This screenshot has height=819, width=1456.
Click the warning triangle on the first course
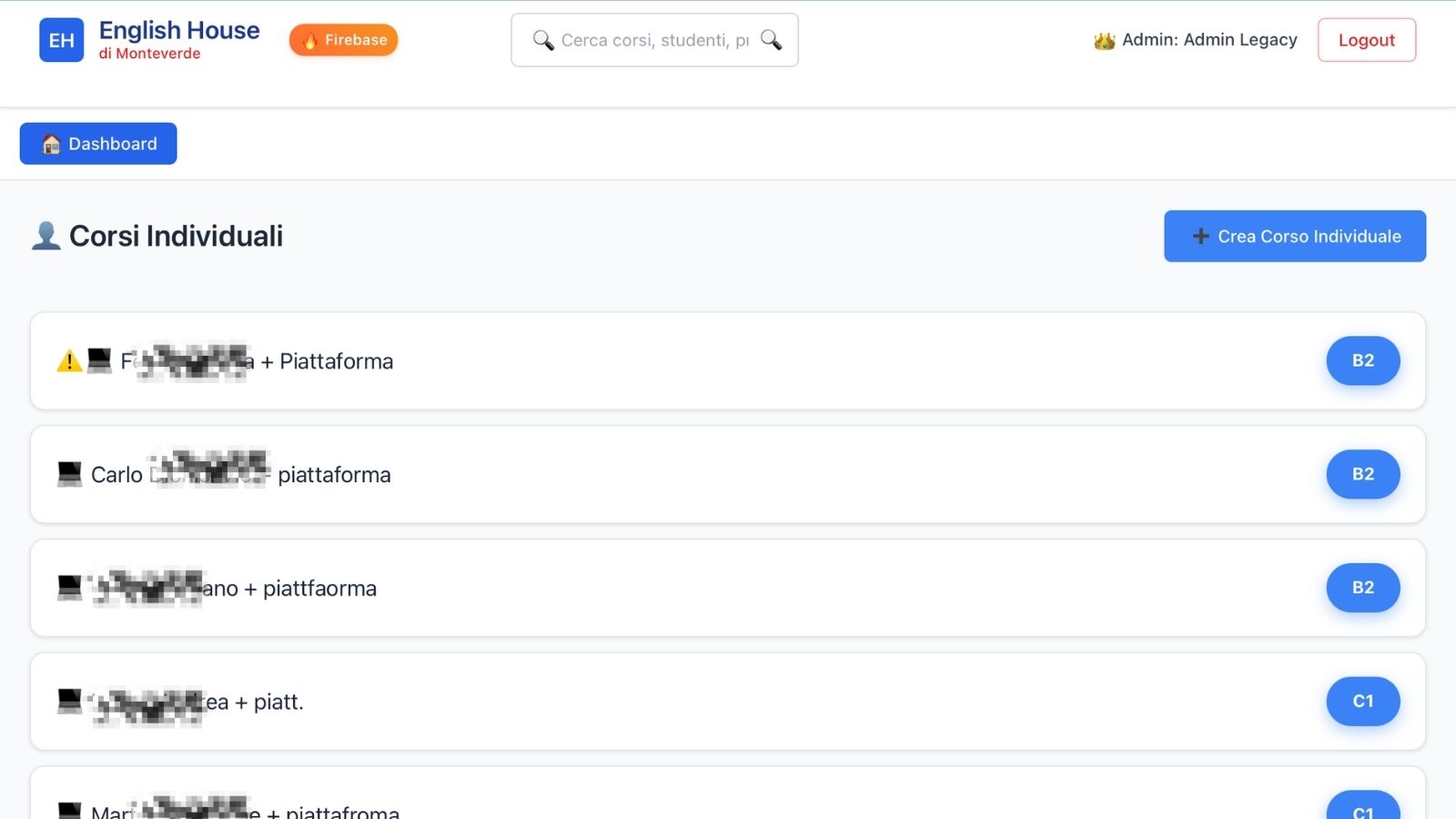tap(68, 360)
